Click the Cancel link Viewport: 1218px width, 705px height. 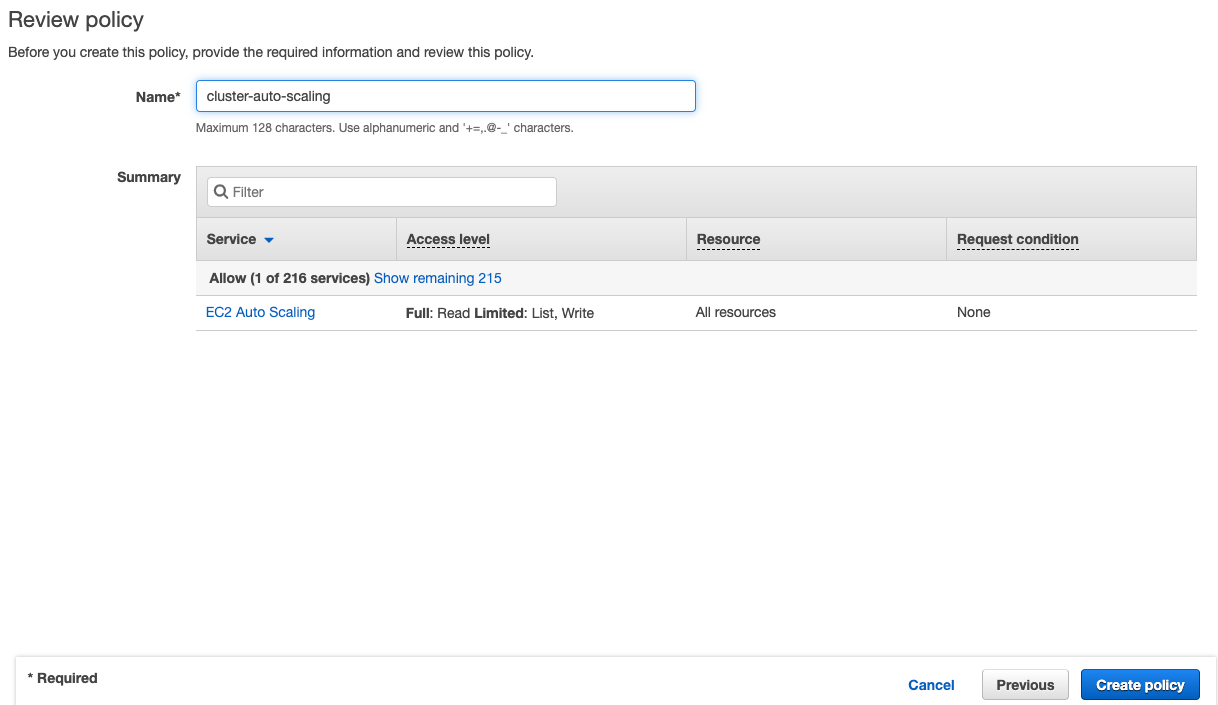click(x=931, y=685)
